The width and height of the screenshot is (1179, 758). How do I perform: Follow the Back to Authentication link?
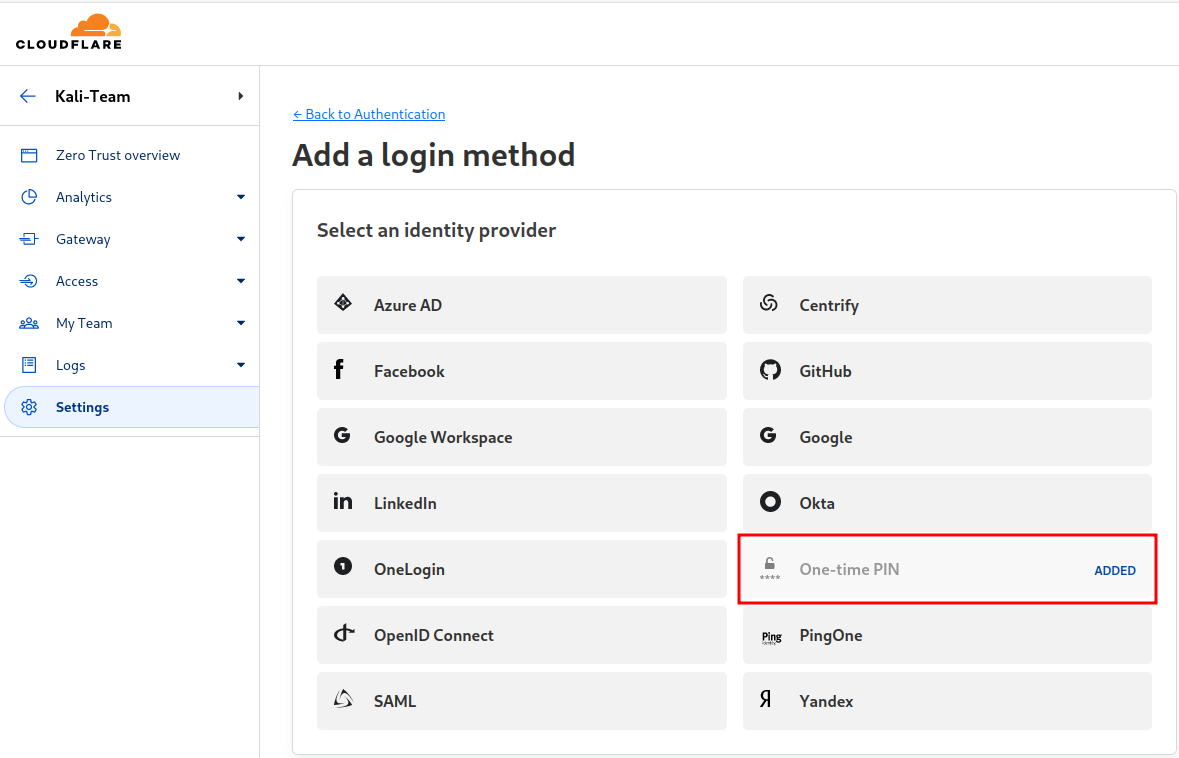(x=369, y=114)
